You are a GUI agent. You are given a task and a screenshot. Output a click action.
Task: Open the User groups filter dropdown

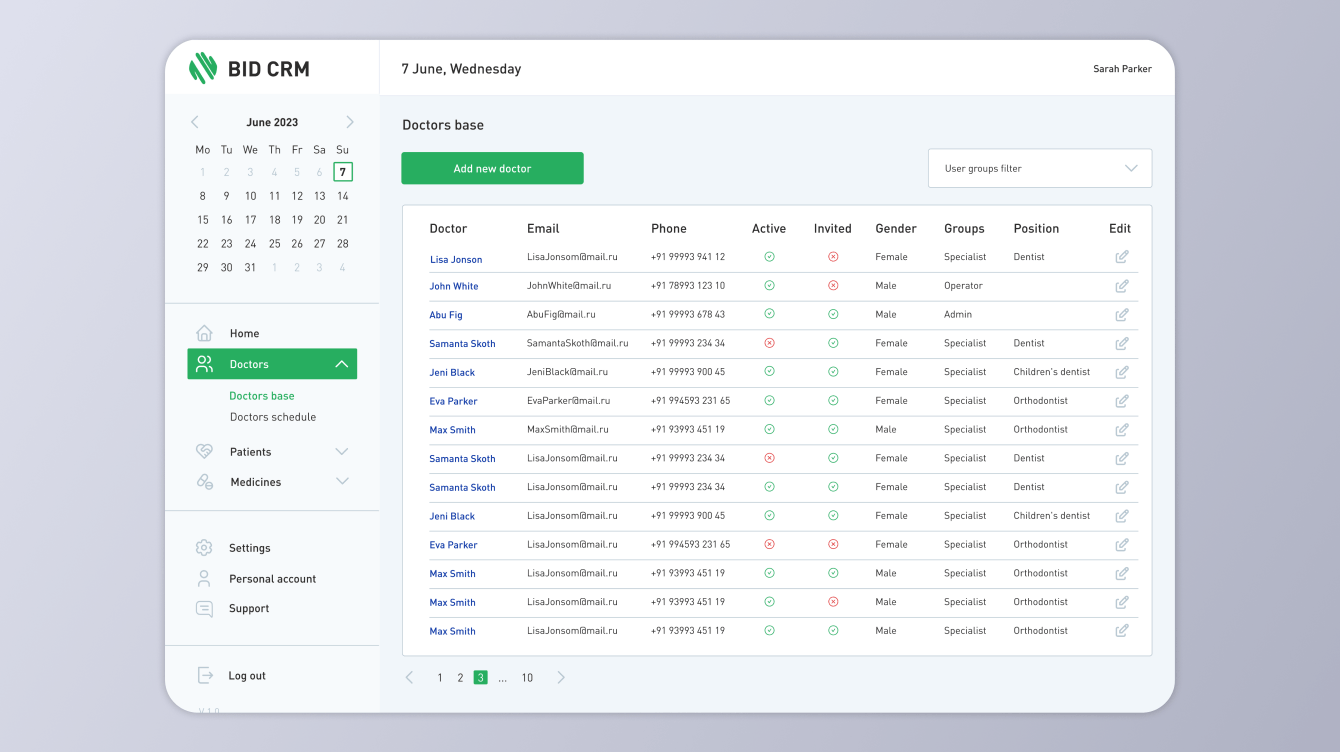tap(1040, 168)
